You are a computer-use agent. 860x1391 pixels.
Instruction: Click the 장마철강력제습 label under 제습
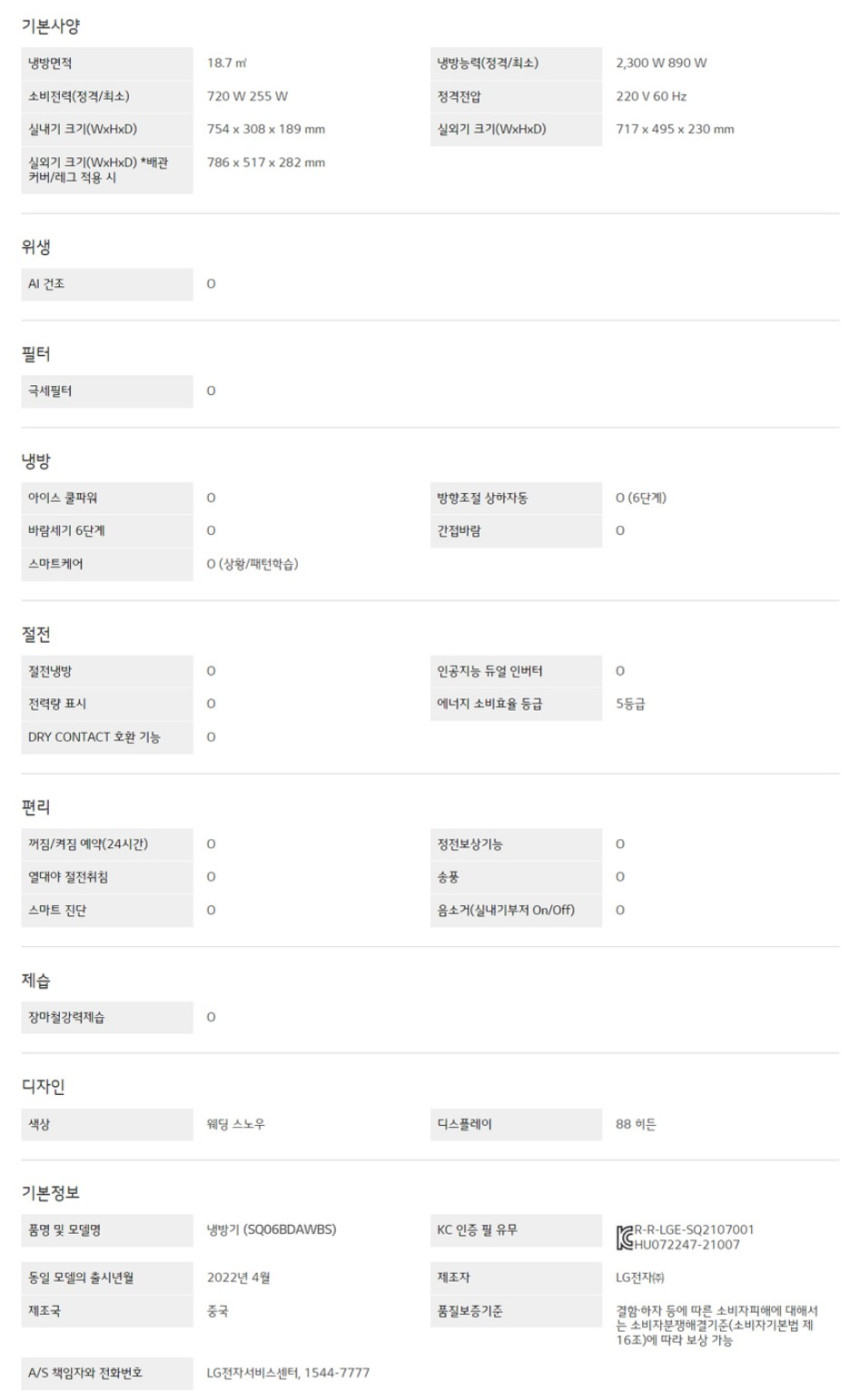(67, 1017)
